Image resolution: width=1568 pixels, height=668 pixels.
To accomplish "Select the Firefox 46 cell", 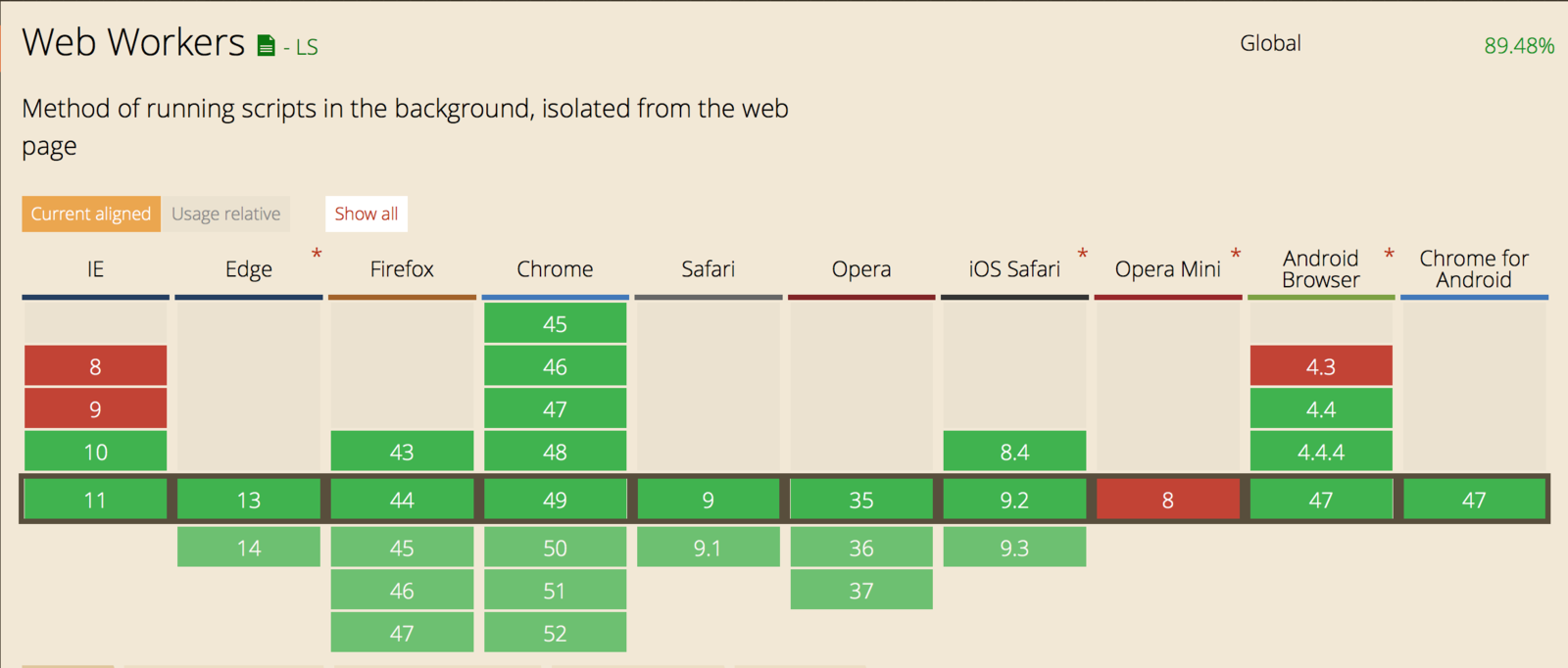I will (402, 591).
